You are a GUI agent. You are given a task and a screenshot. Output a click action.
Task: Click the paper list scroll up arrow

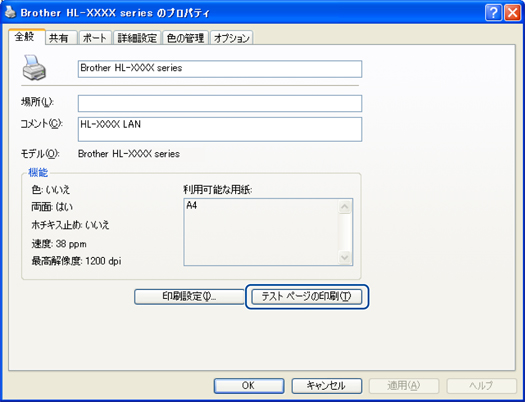(345, 207)
